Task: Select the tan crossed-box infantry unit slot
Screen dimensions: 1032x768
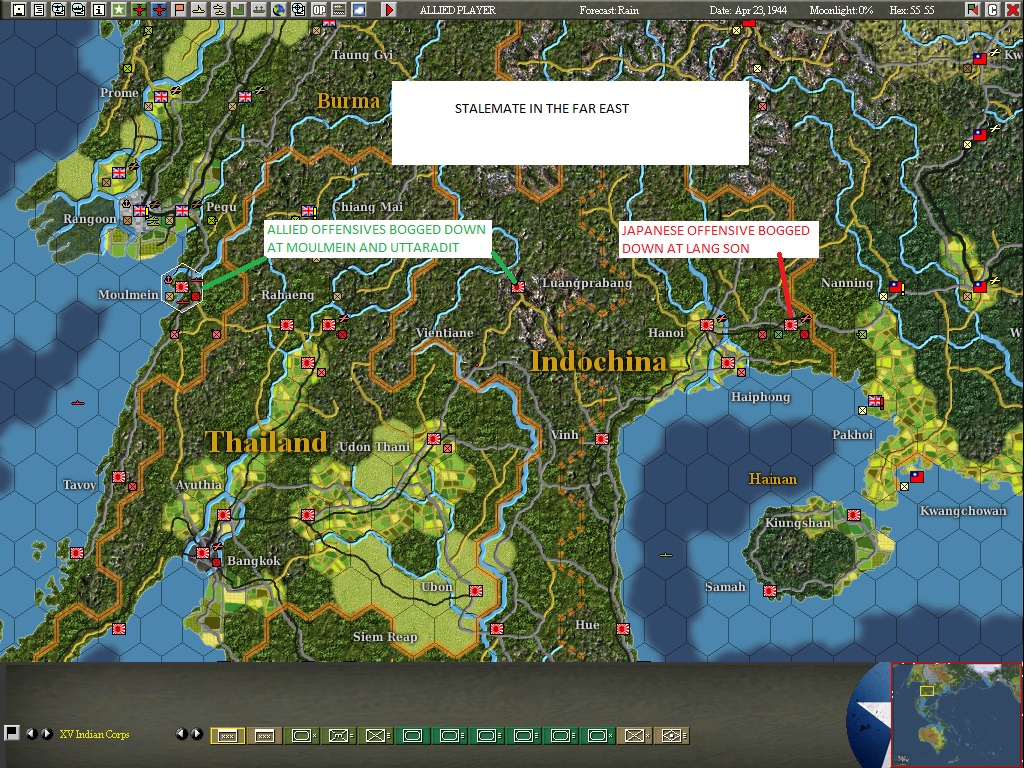Action: click(634, 735)
